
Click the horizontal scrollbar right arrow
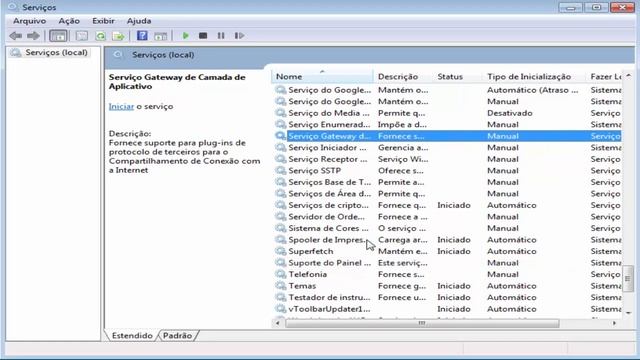point(614,323)
